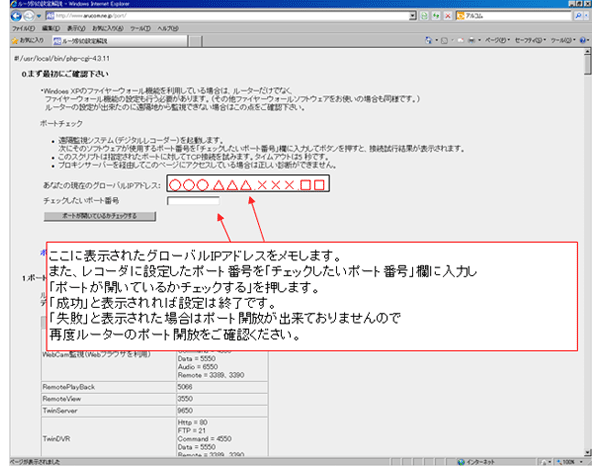Click the TwinServer table cell
This screenshot has height=466, width=600.
(108, 411)
